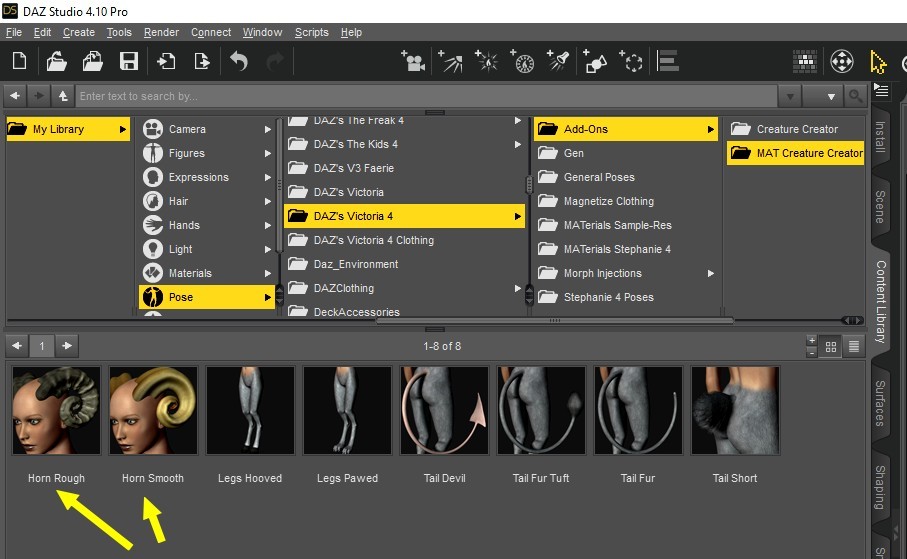
Task: Open the Magnetize Clothing folder
Action: (625, 201)
